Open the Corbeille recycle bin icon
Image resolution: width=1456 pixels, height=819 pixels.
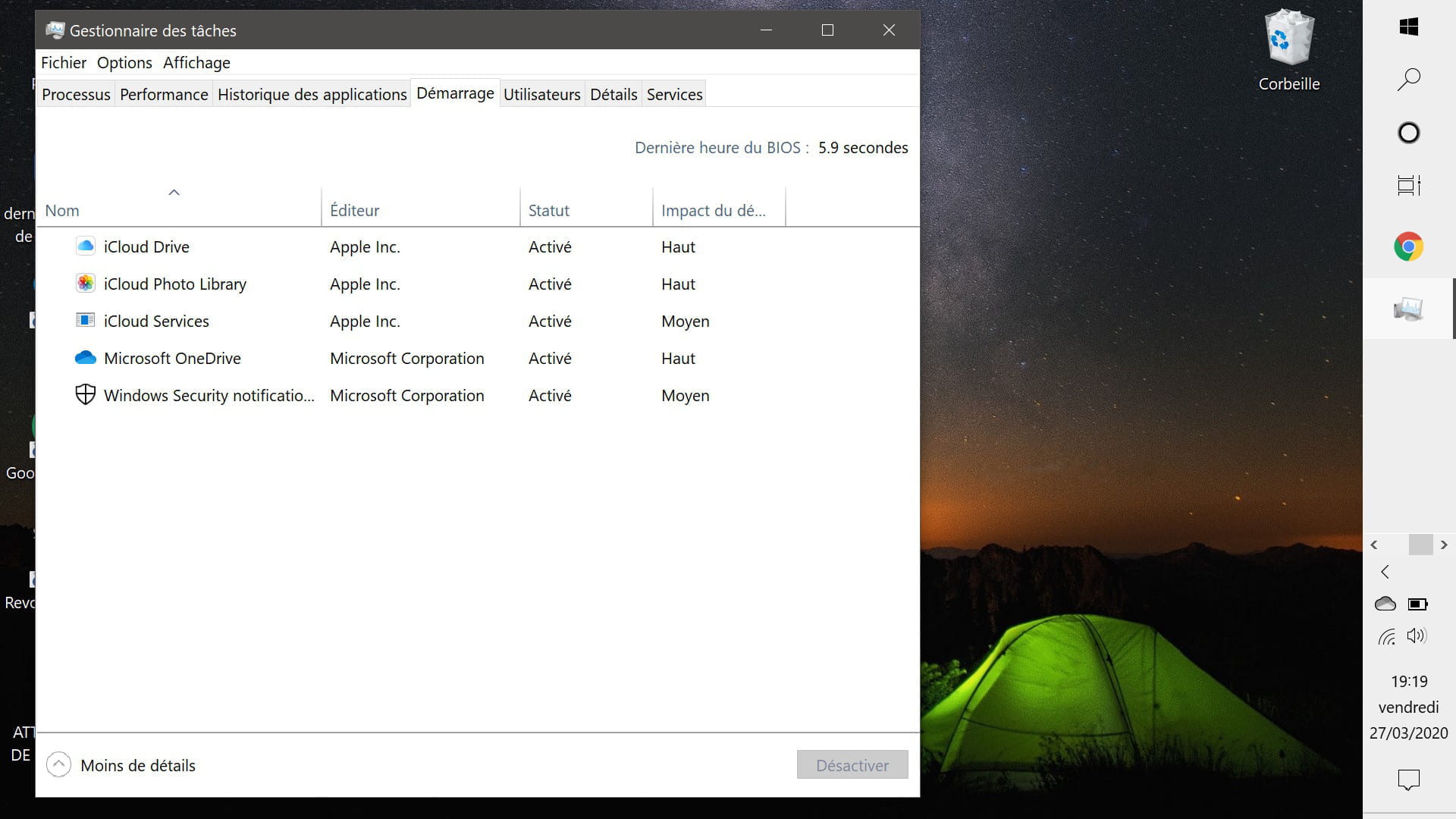tap(1289, 50)
